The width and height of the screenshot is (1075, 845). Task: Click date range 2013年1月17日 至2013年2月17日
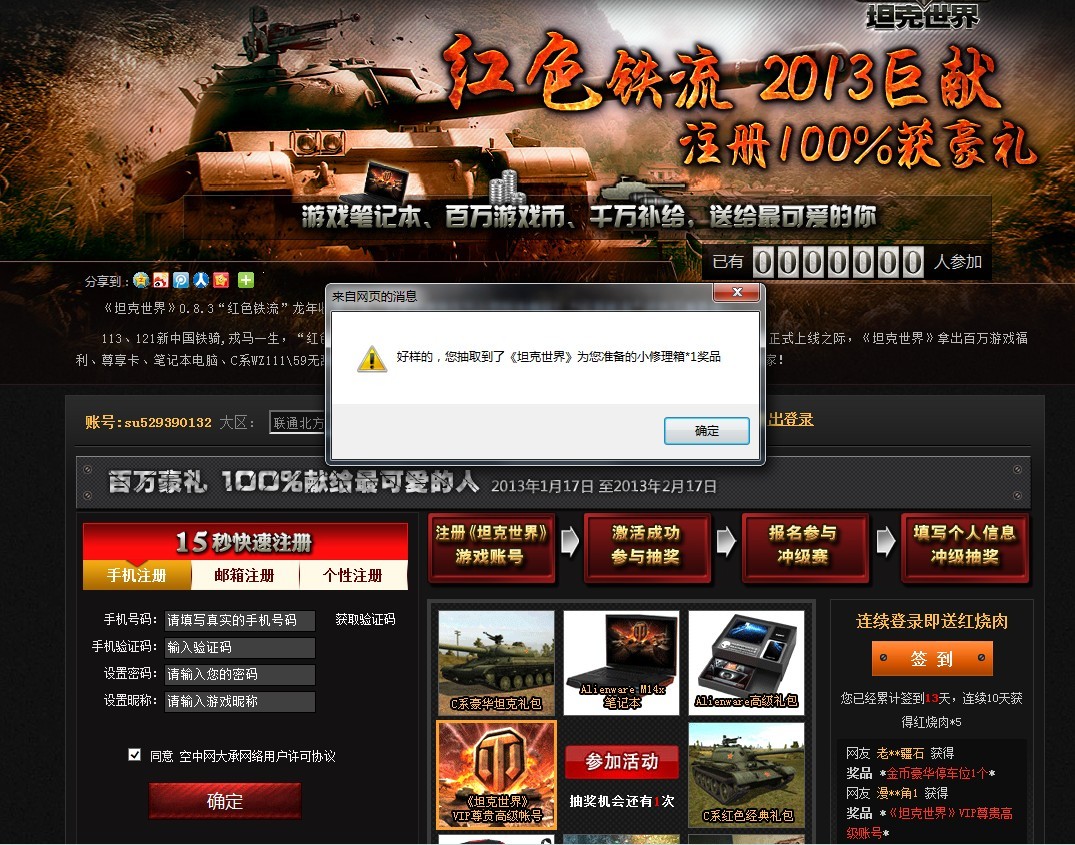pyautogui.click(x=604, y=486)
